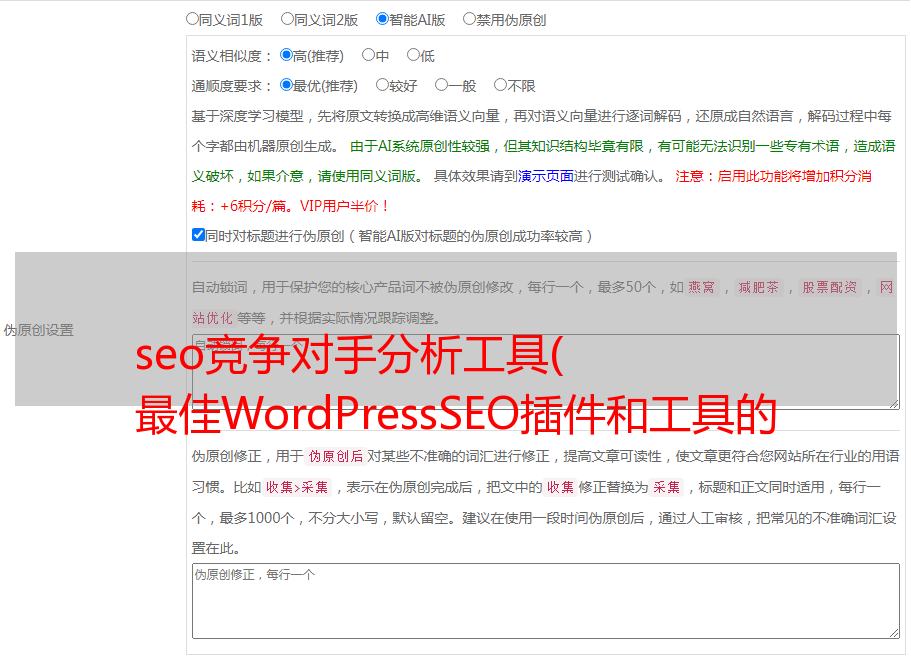This screenshot has height=658, width=911.
Task: Click the 燕窝 example keyword
Action: click(701, 287)
